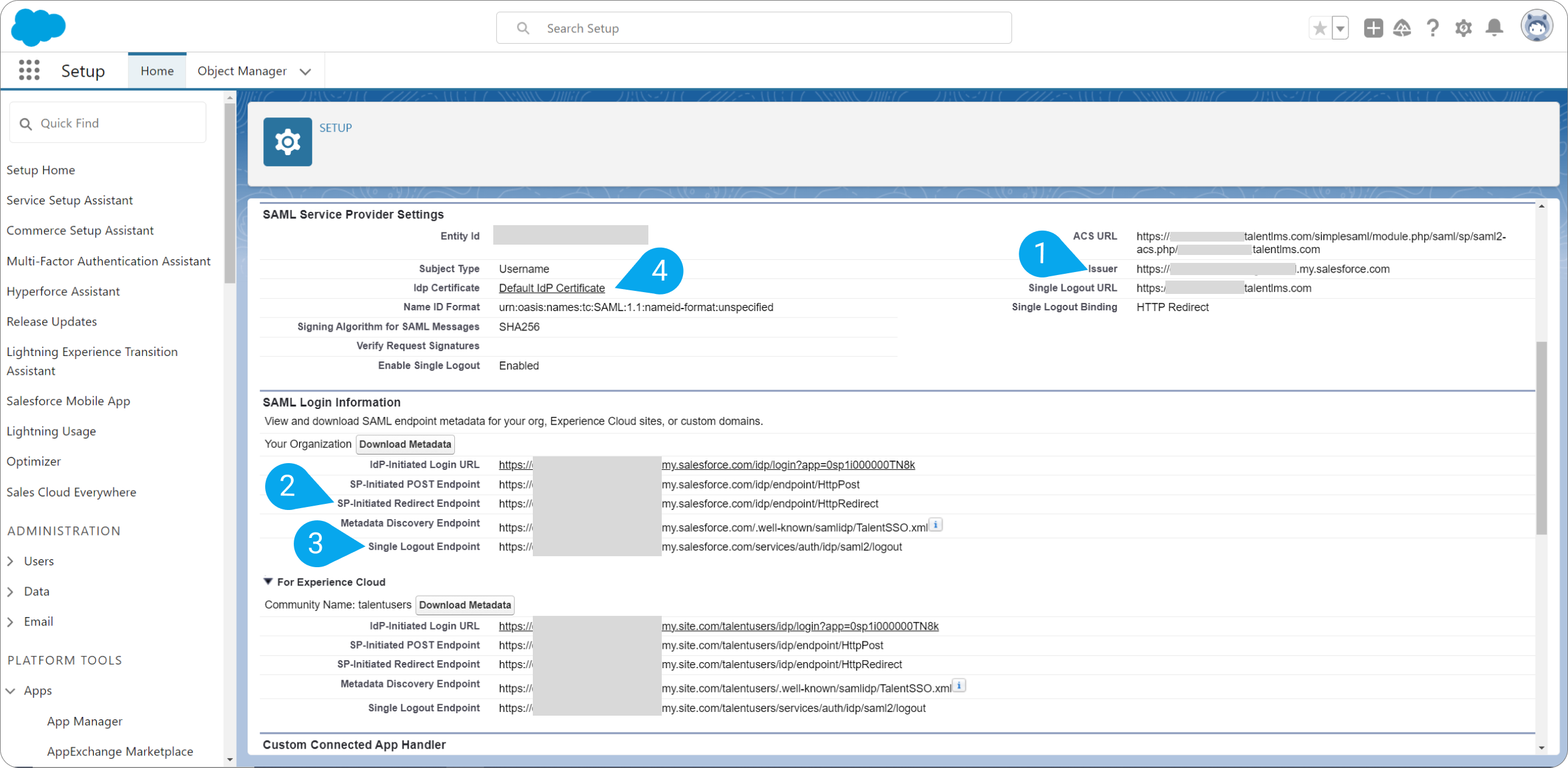The height and width of the screenshot is (768, 1568).
Task: Open the Trailhead guidance icon
Action: click(x=1402, y=28)
